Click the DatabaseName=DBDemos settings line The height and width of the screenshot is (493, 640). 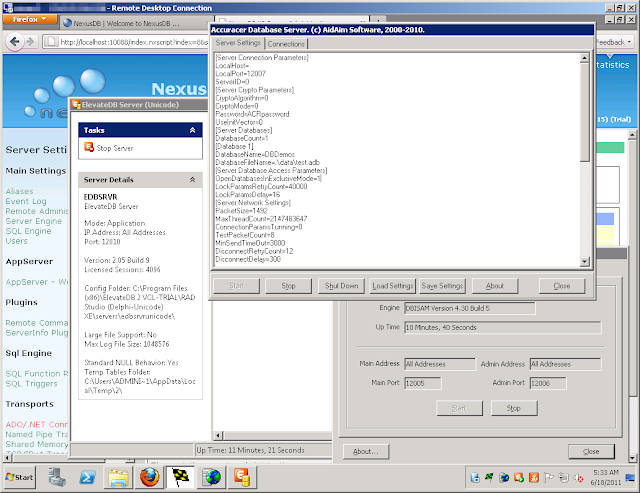coord(255,154)
